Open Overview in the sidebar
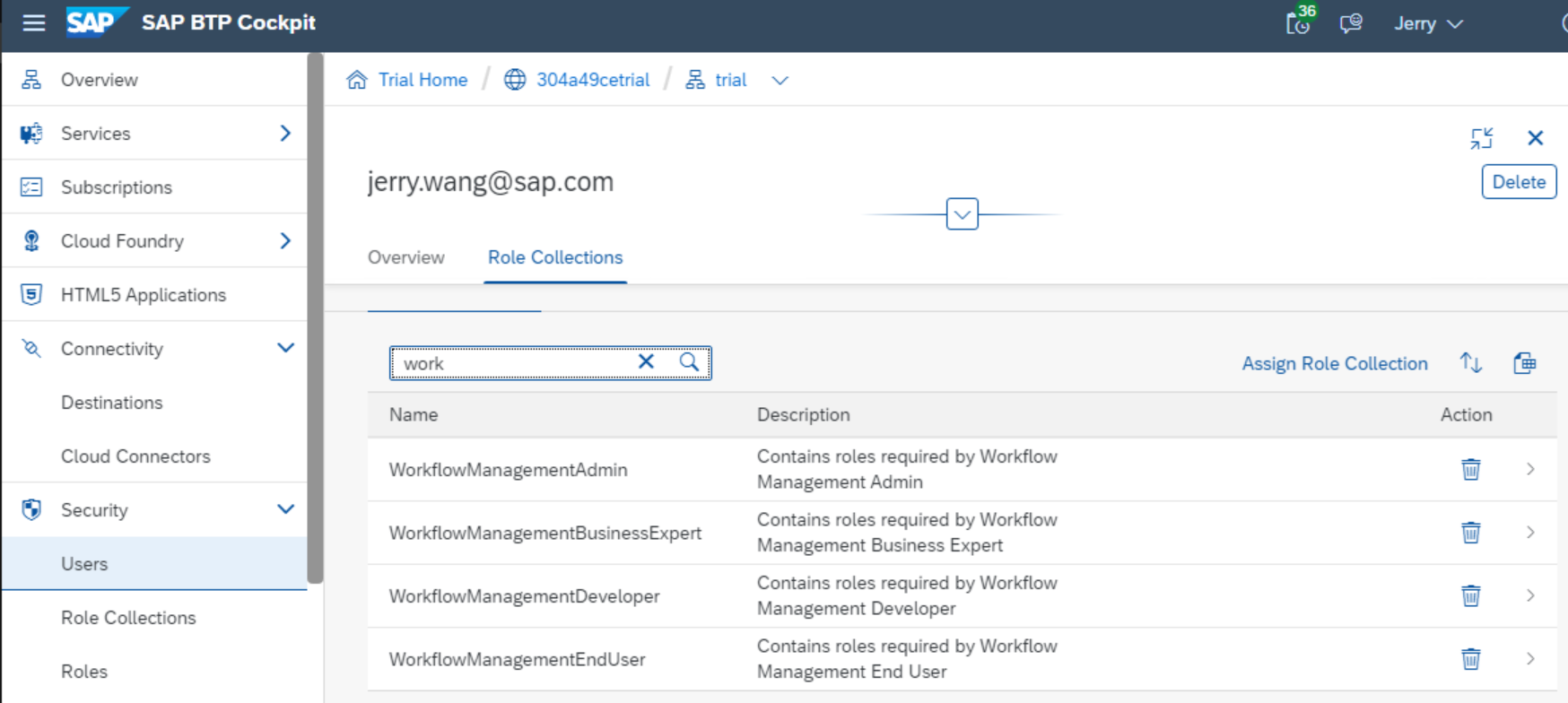Screen dimensions: 1568x703 tap(99, 80)
